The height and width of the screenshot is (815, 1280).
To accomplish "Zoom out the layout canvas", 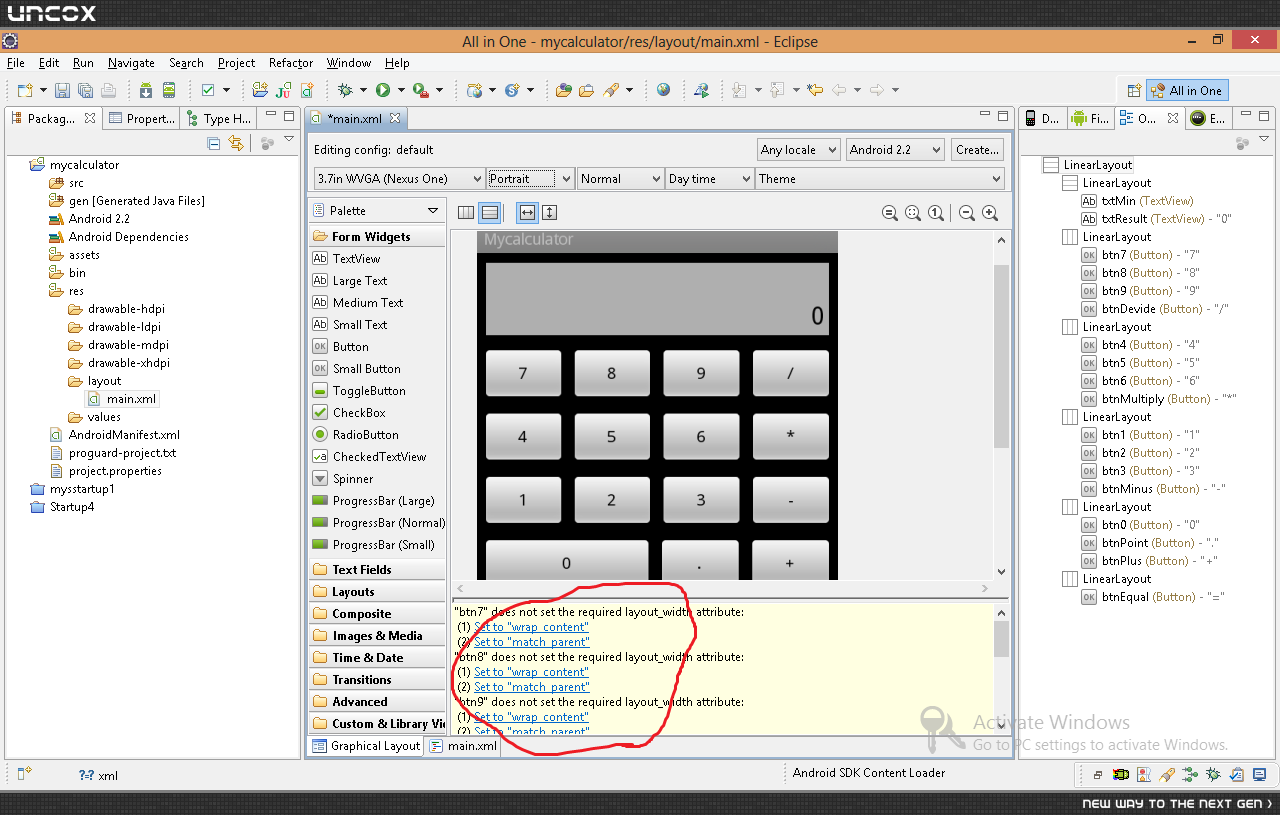I will pyautogui.click(x=967, y=212).
